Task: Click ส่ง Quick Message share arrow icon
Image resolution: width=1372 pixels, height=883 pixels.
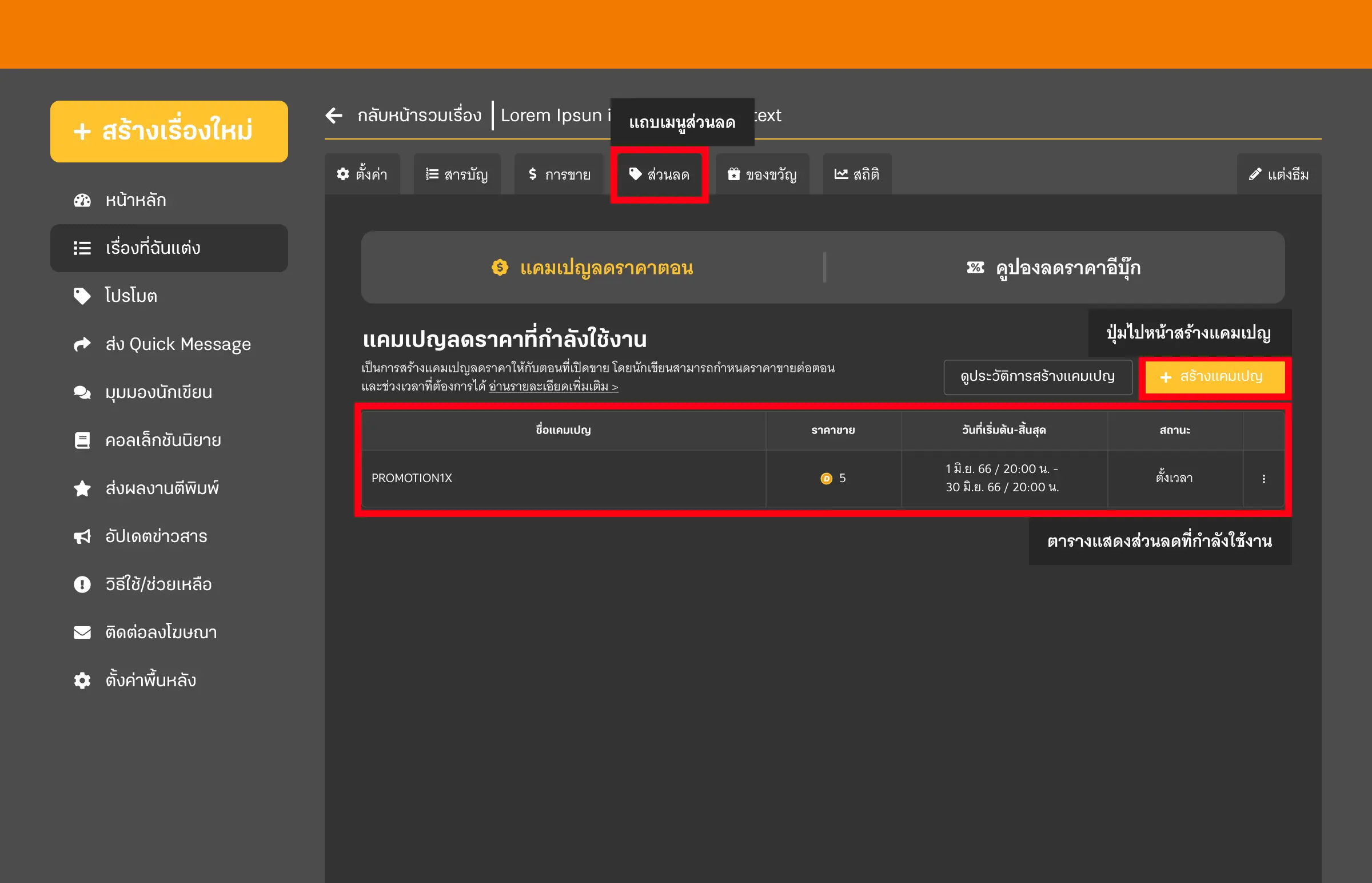Action: click(x=82, y=344)
